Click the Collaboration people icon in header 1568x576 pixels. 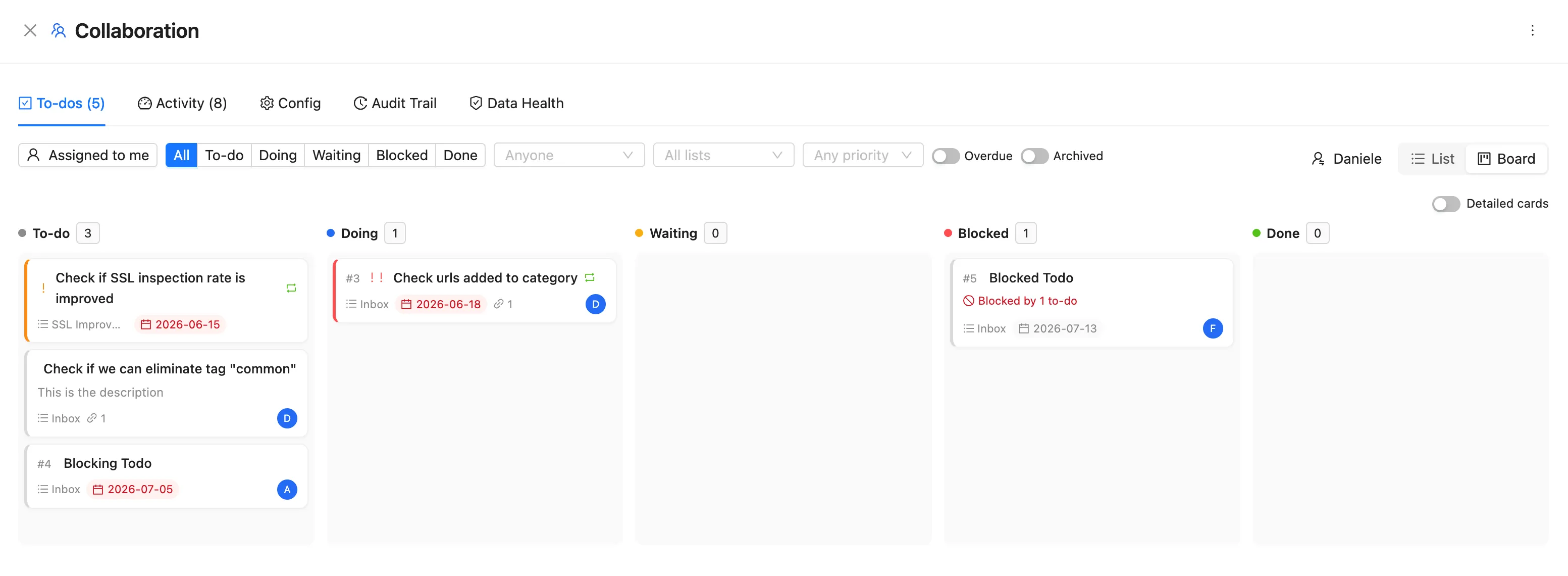(x=59, y=30)
